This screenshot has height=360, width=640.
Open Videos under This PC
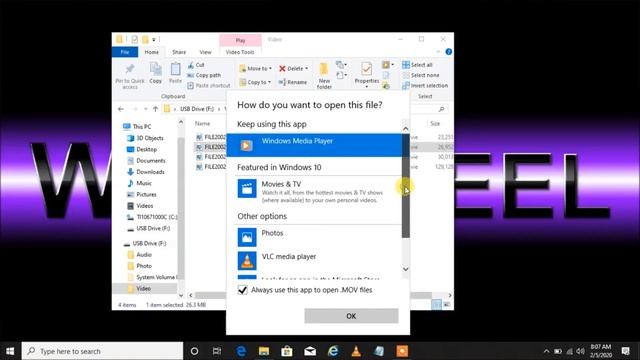[x=140, y=206]
